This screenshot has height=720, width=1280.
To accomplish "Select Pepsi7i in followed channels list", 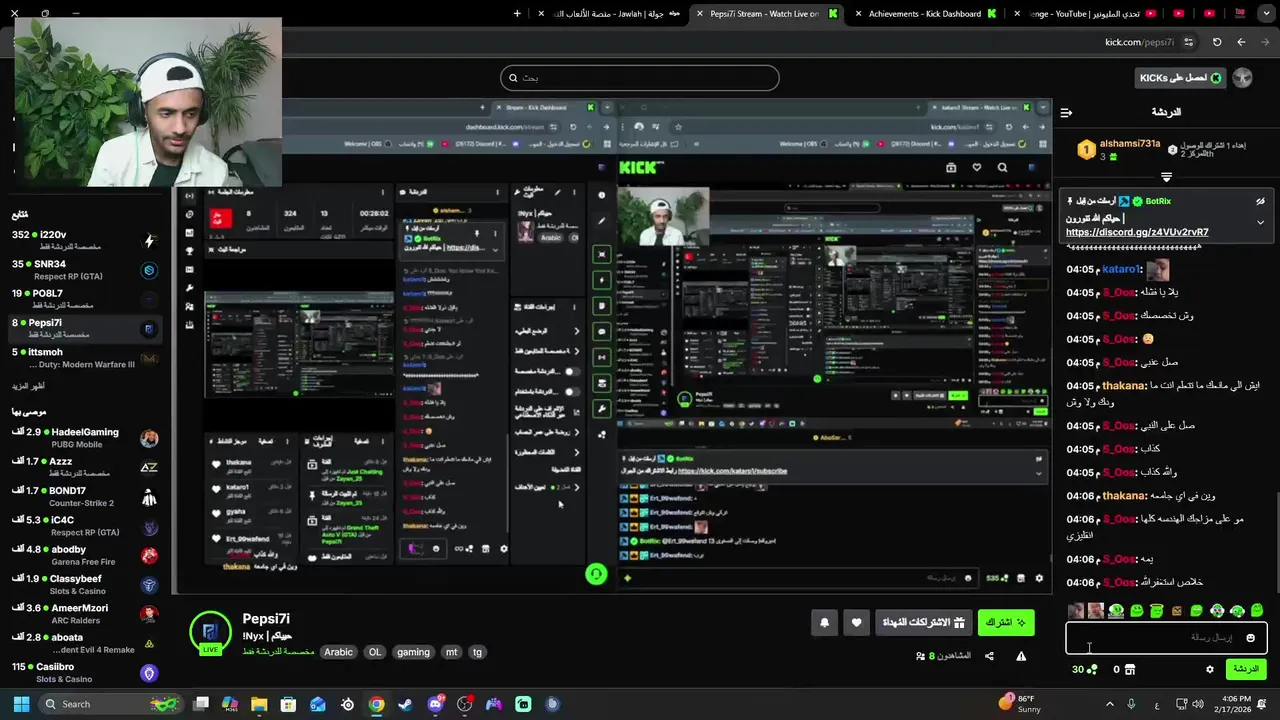I will (84, 328).
